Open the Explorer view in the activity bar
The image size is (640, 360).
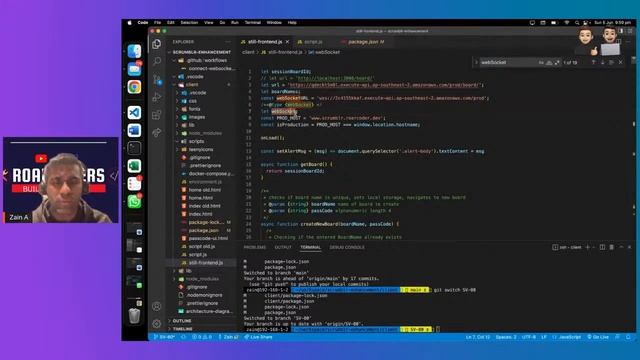157,44
